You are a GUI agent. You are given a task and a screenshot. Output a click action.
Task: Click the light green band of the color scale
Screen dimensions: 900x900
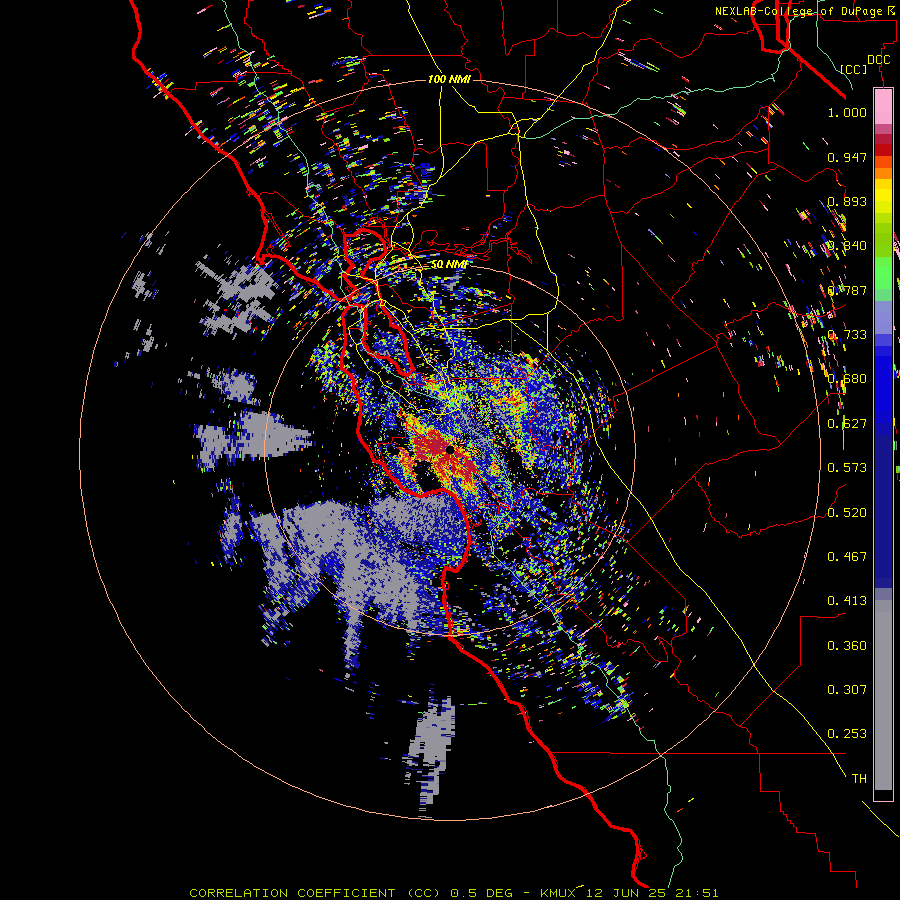click(883, 273)
